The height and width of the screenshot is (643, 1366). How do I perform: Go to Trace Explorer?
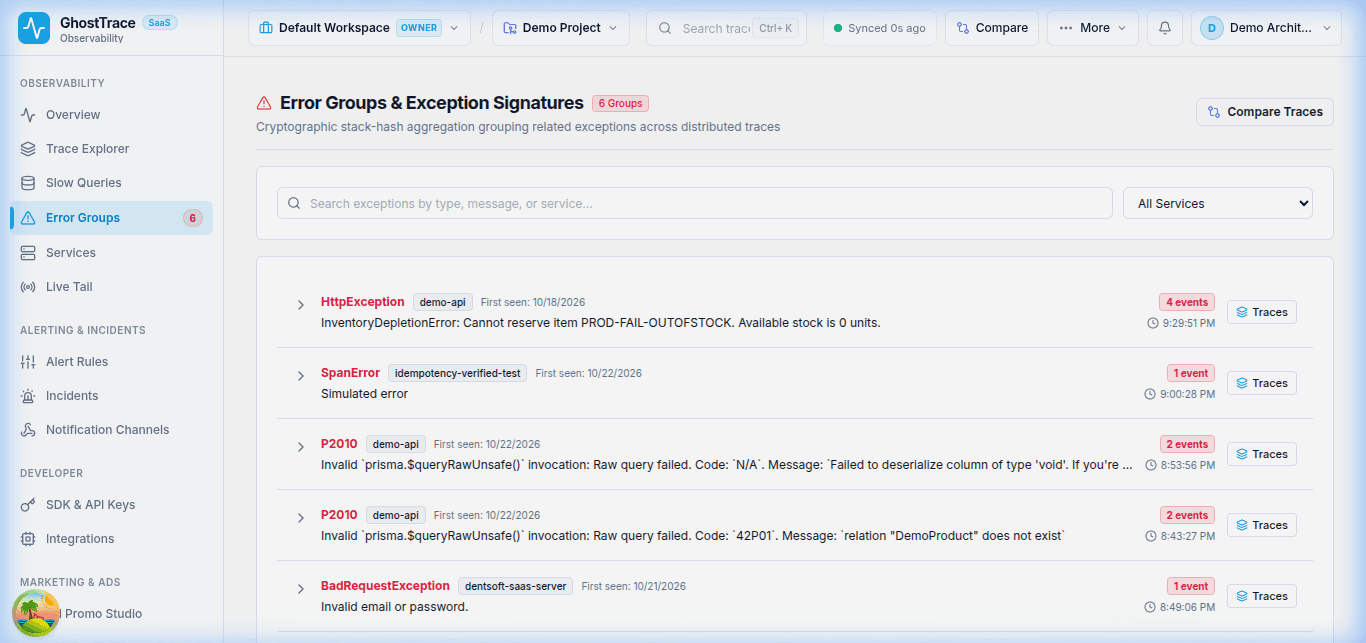coord(111,149)
